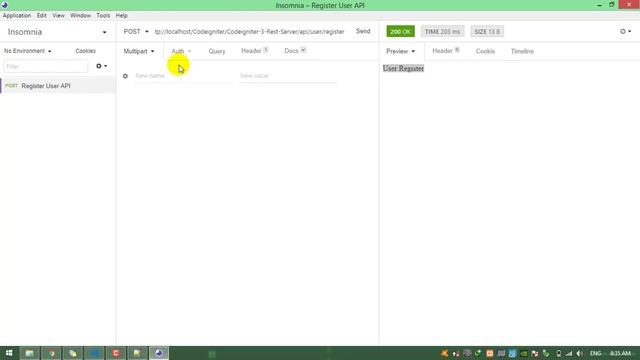The height and width of the screenshot is (360, 640).
Task: Open Chrome from the taskbar
Action: tap(51, 353)
